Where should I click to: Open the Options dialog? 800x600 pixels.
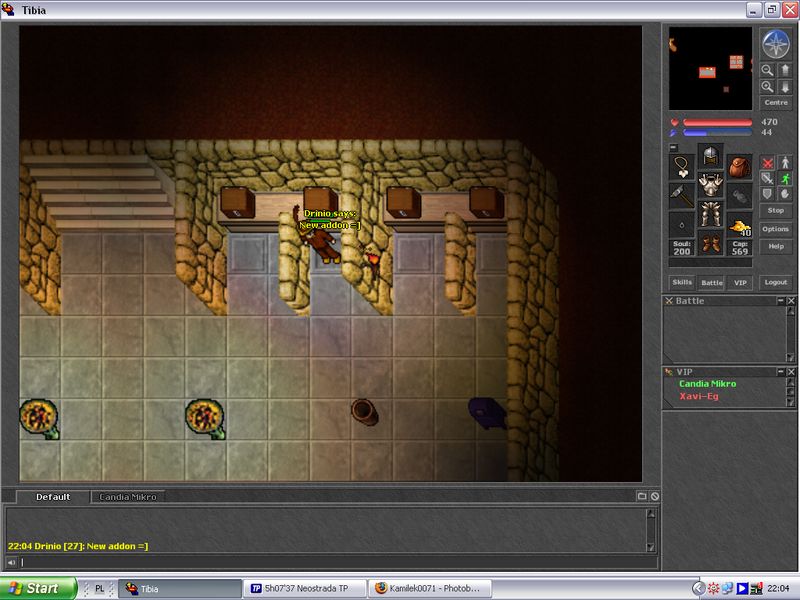(x=776, y=229)
